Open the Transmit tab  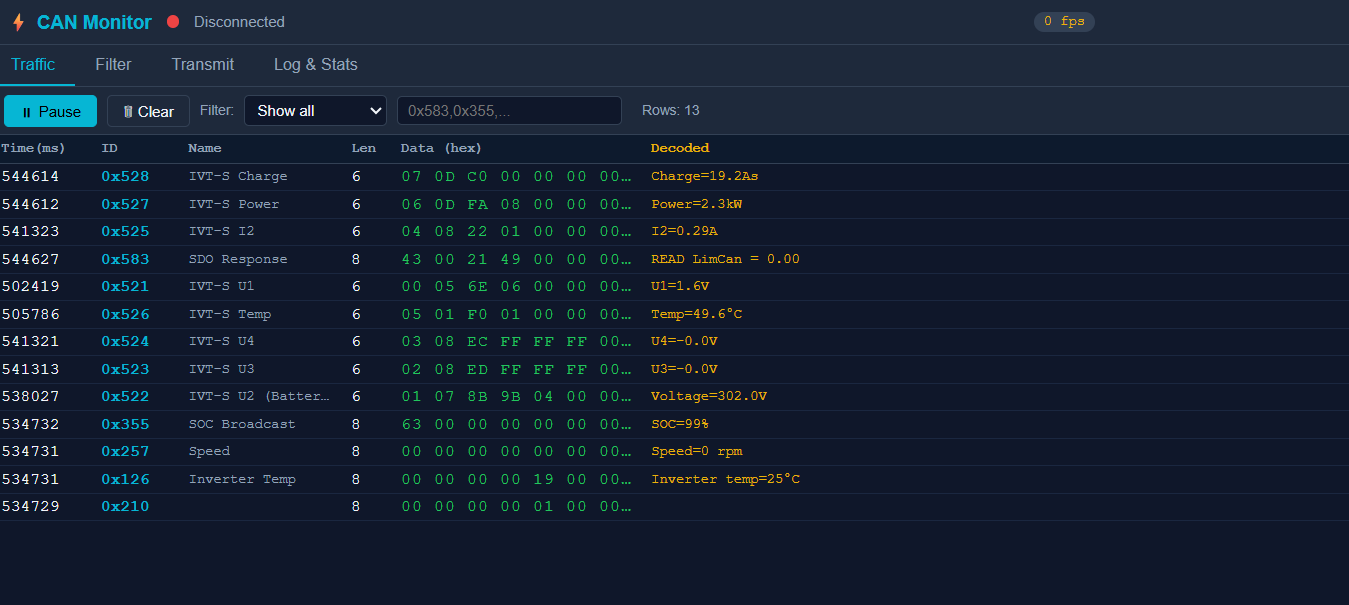tap(202, 64)
